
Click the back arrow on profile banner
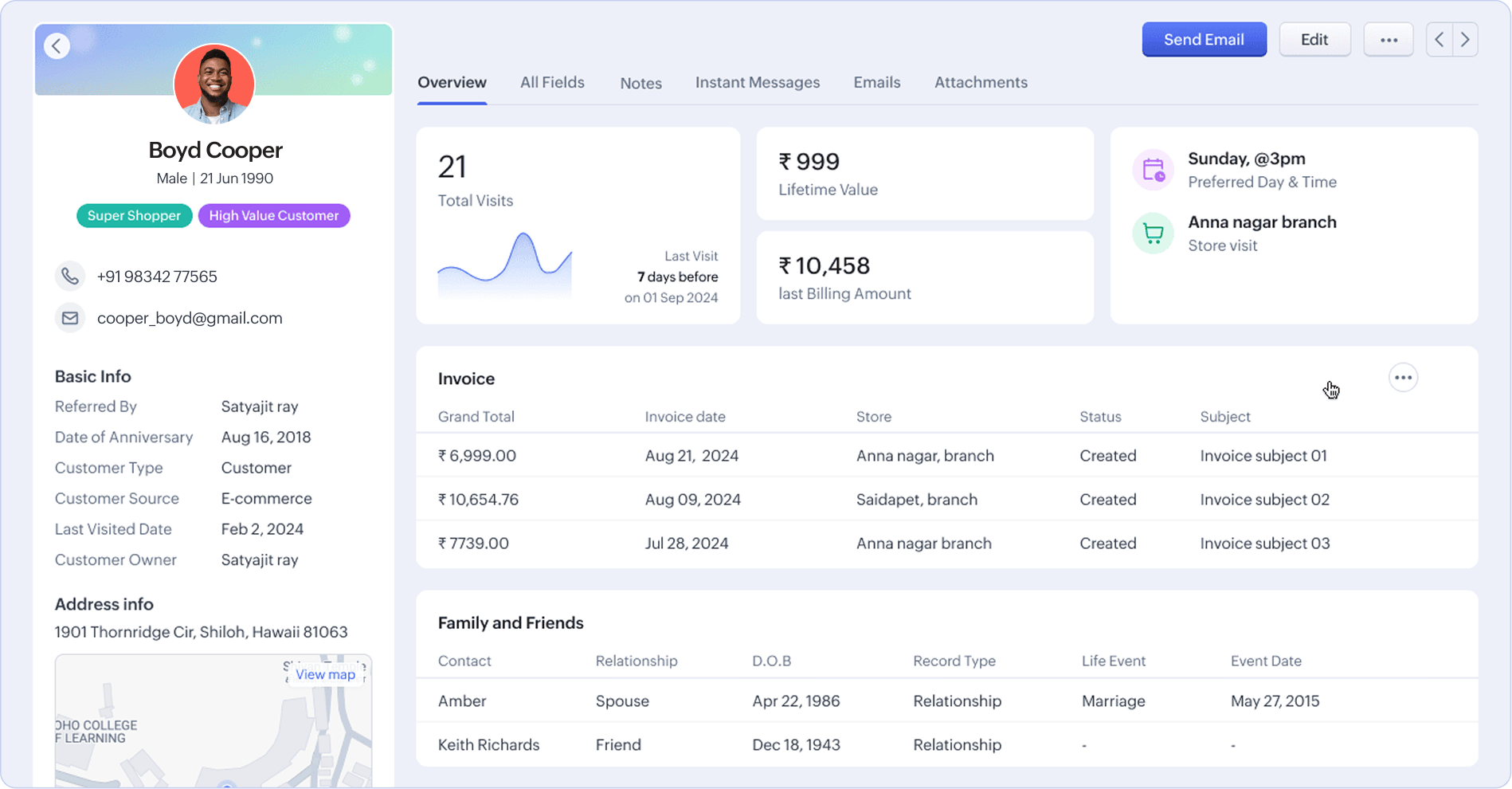coord(57,46)
